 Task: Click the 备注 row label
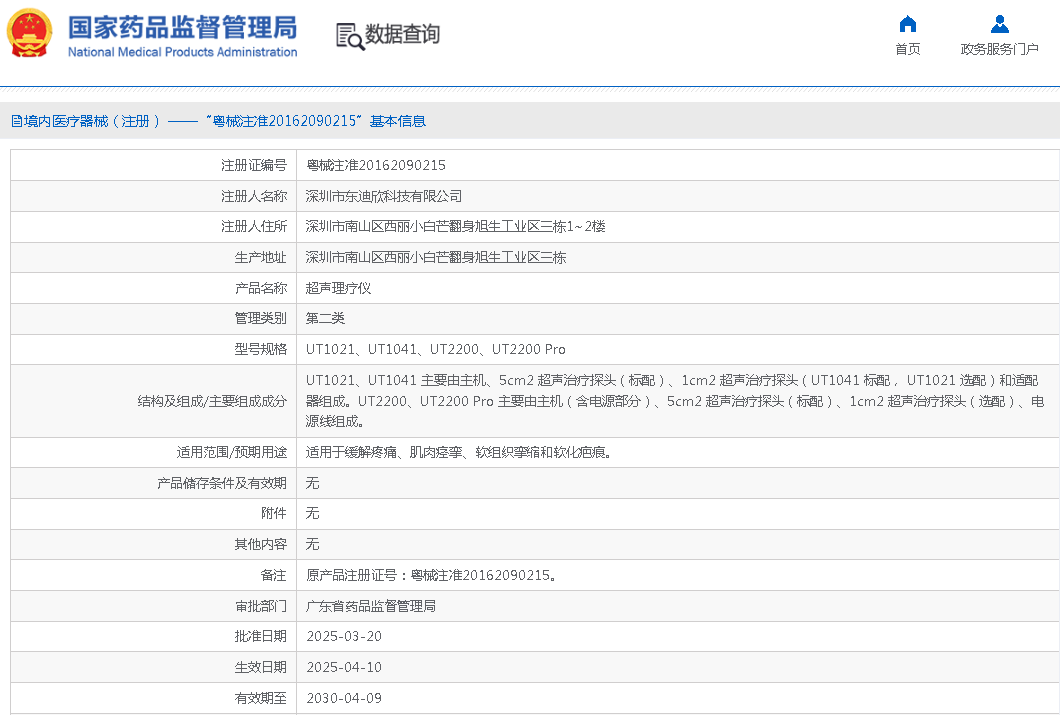coord(274,575)
